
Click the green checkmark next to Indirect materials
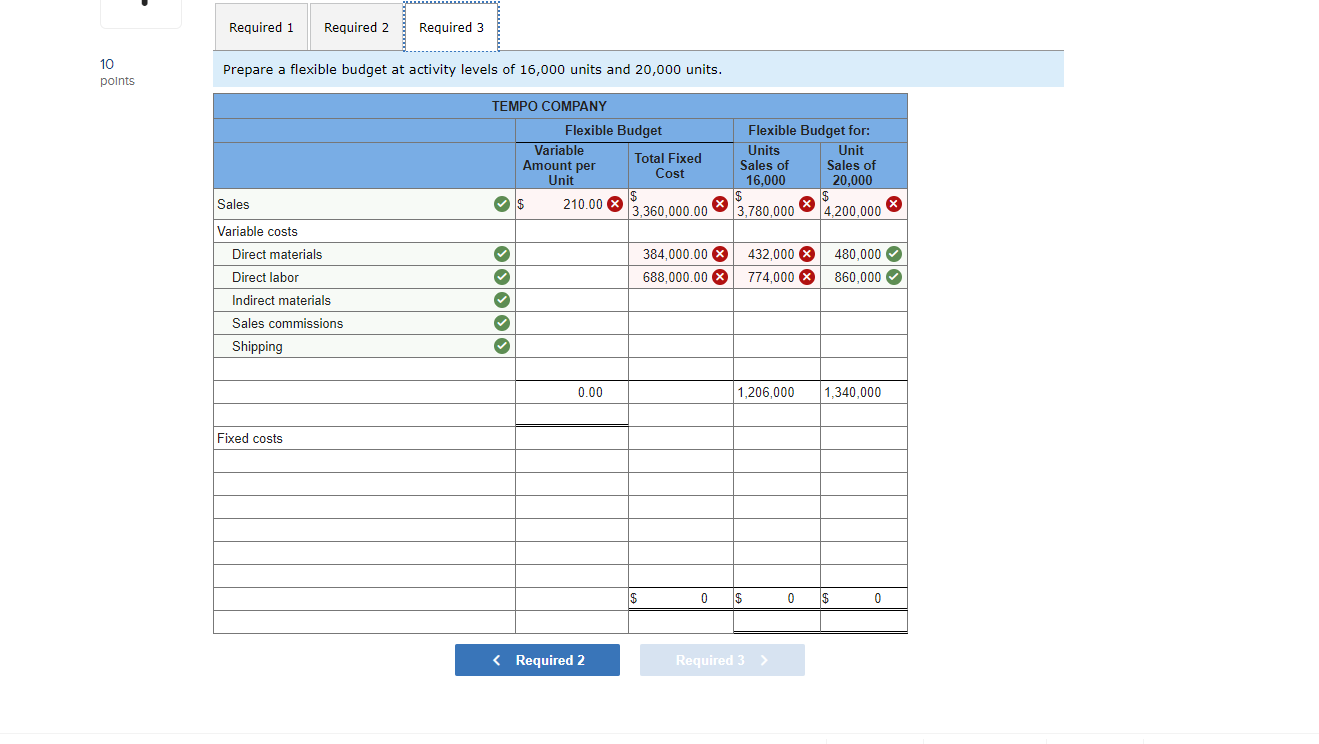(x=501, y=300)
